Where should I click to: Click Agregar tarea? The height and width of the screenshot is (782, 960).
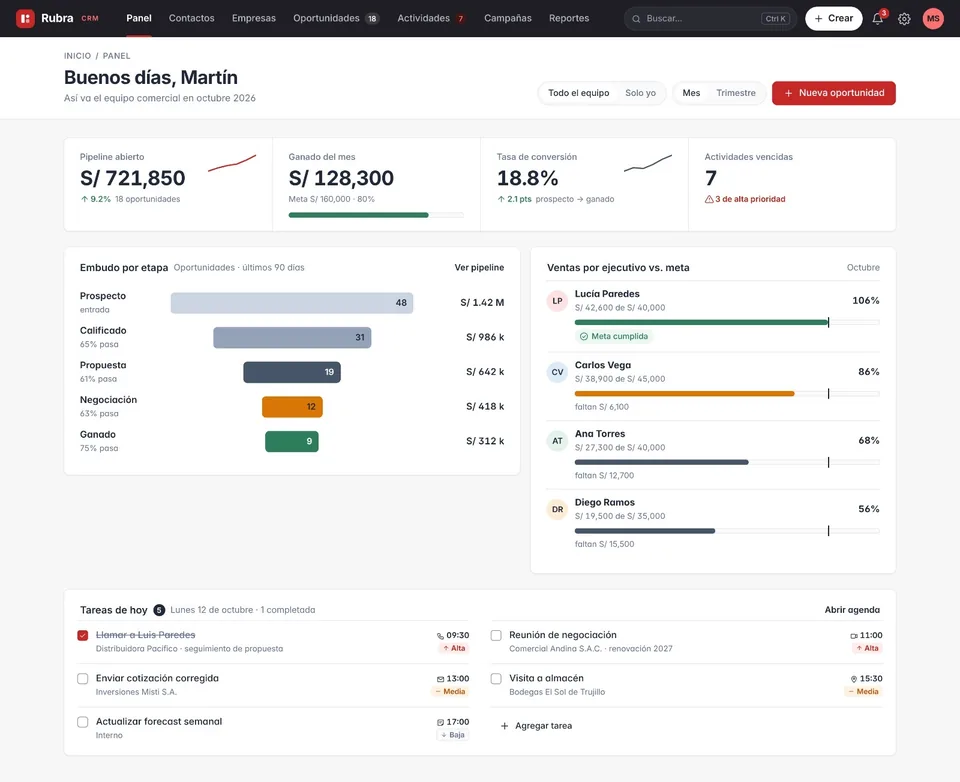[536, 726]
